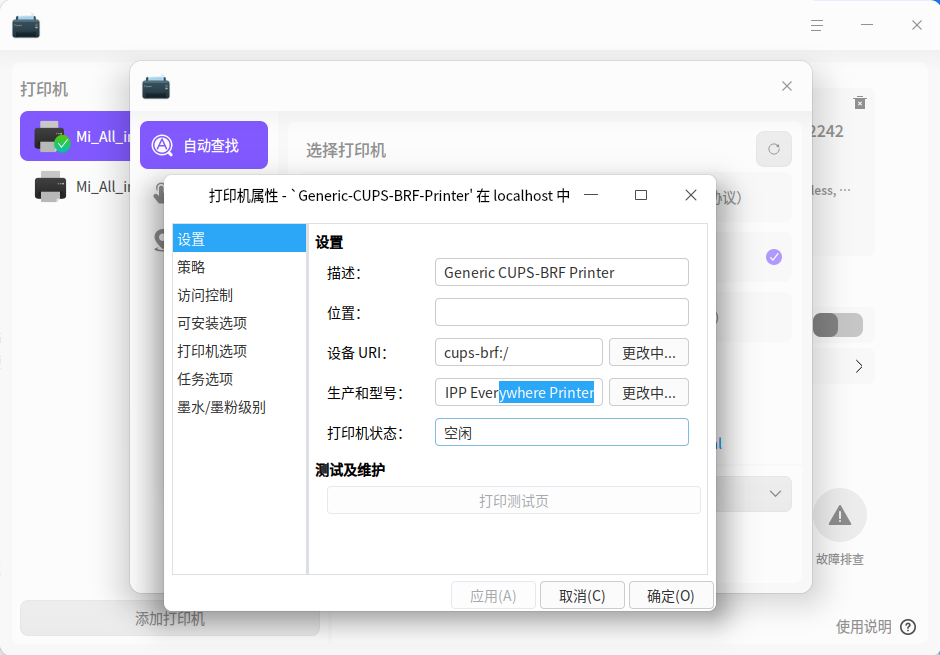
Task: Click 应用(A) button
Action: pyautogui.click(x=493, y=596)
